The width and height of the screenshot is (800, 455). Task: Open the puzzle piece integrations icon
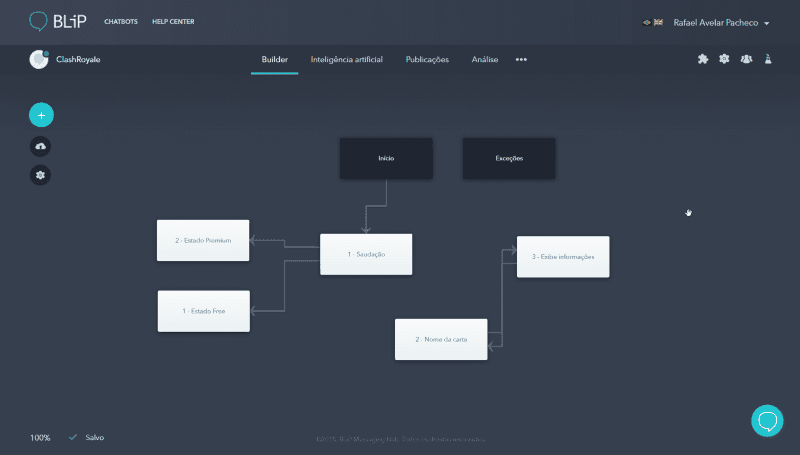tap(703, 59)
